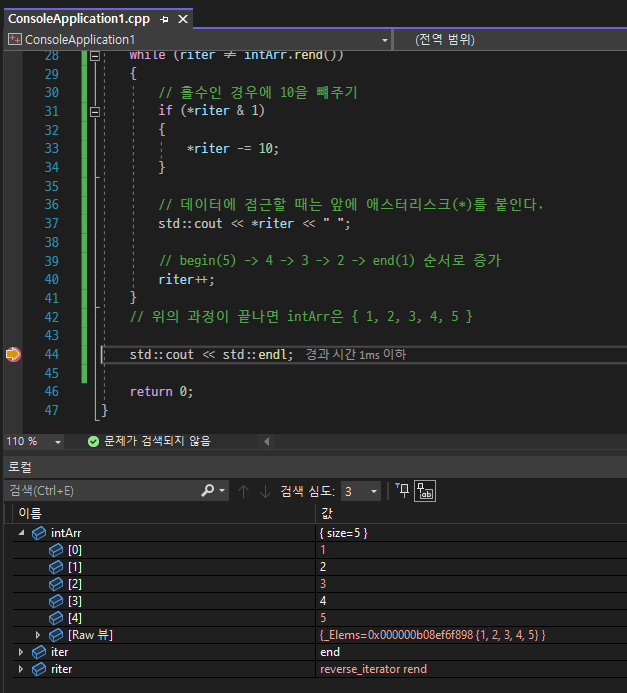The image size is (627, 693).
Task: Click value 5 of element [4]
Action: [323, 618]
